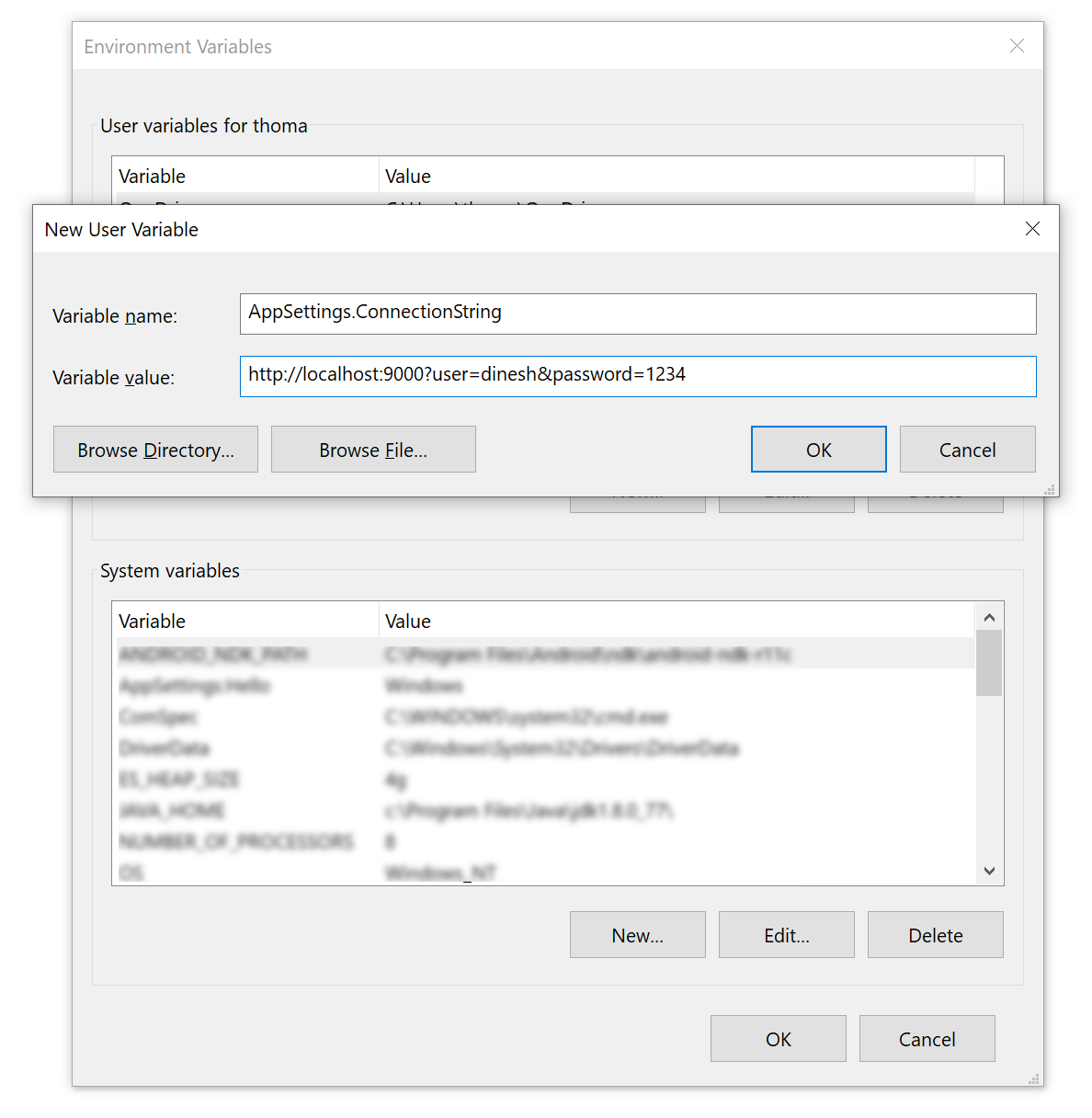The height and width of the screenshot is (1118, 1092).
Task: Click Cancel at the bottom of Environment Variables
Action: [x=927, y=1038]
